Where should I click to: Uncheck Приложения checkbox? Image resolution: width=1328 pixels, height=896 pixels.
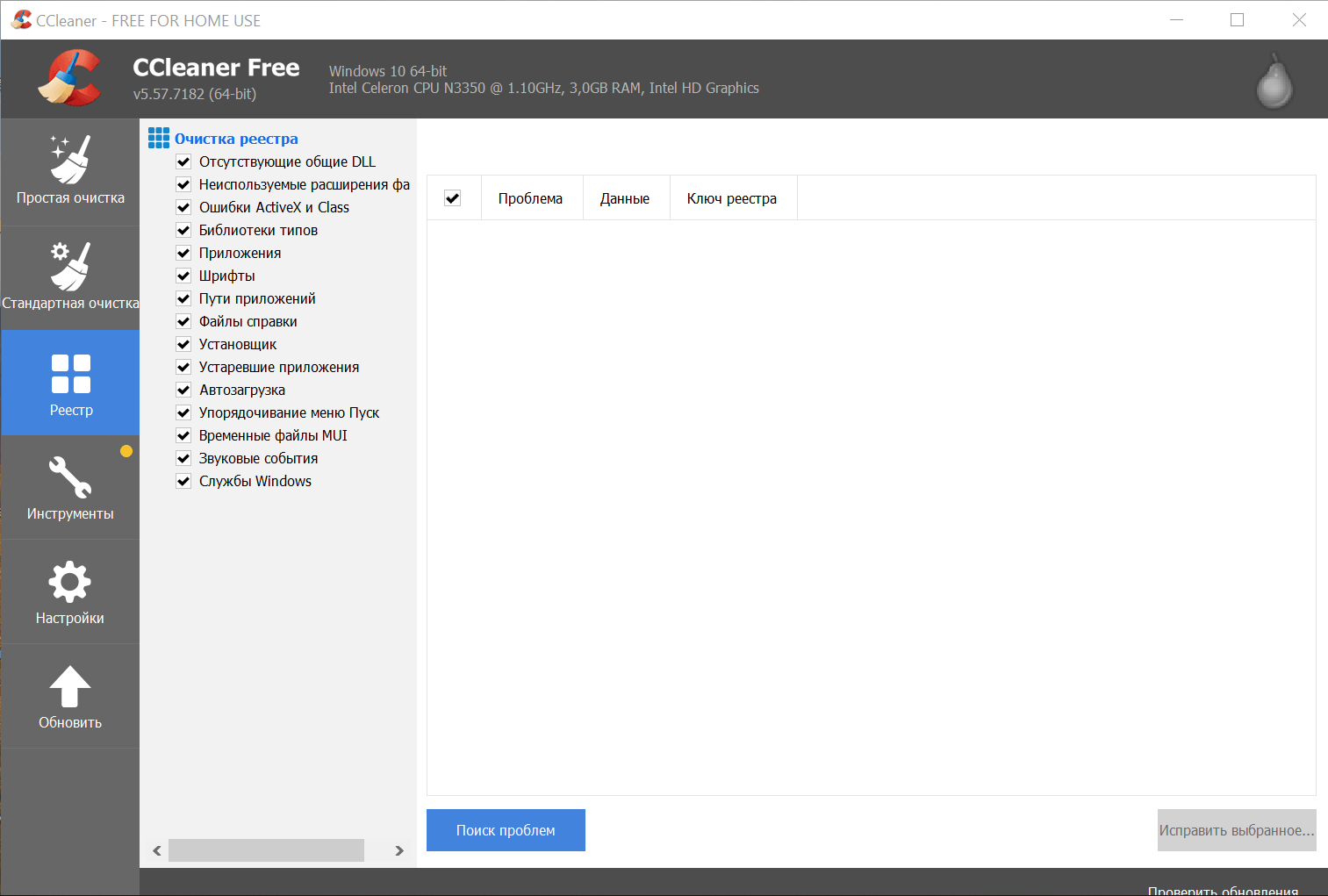pos(183,253)
